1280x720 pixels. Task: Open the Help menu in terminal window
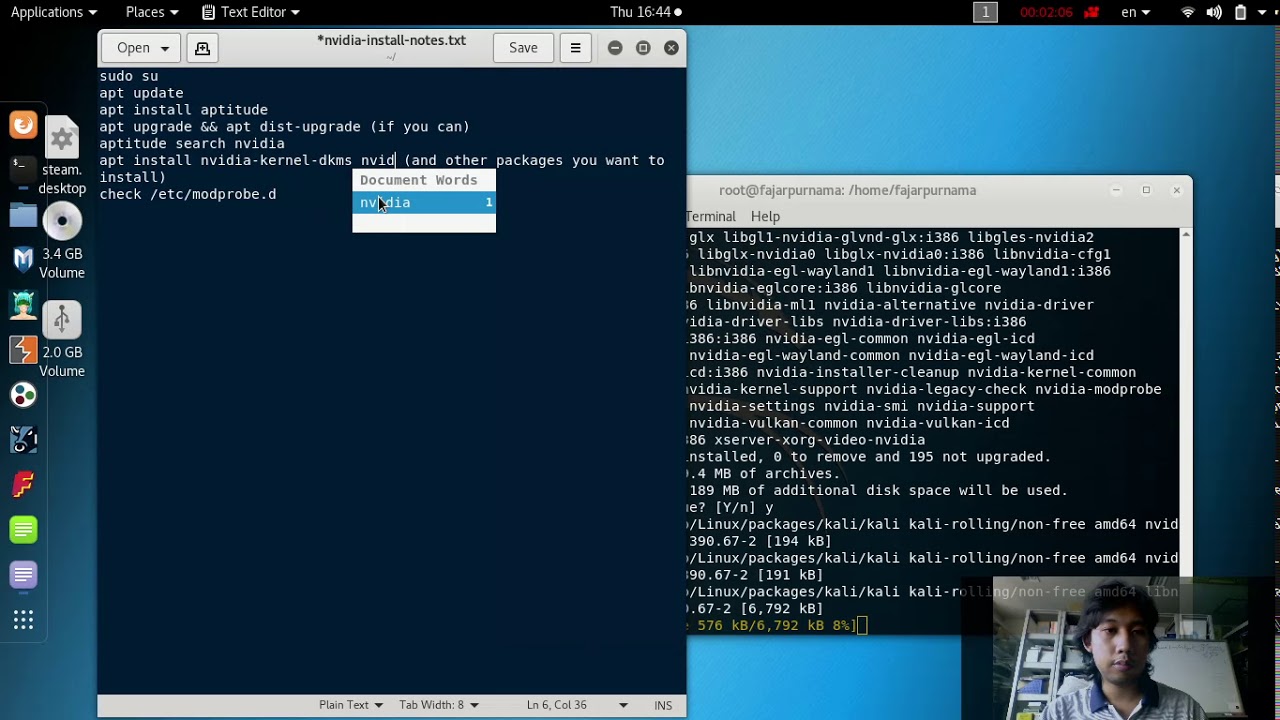(x=765, y=216)
